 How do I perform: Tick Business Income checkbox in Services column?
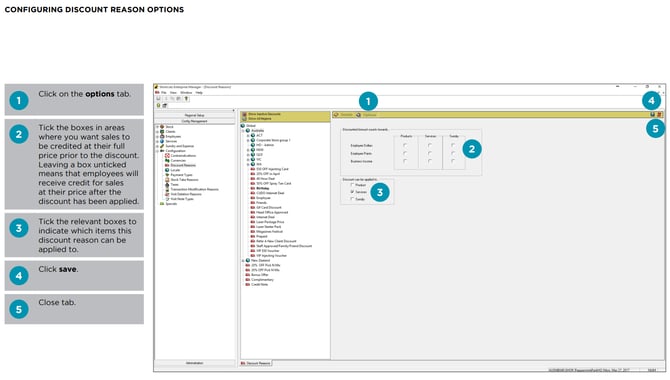point(430,161)
